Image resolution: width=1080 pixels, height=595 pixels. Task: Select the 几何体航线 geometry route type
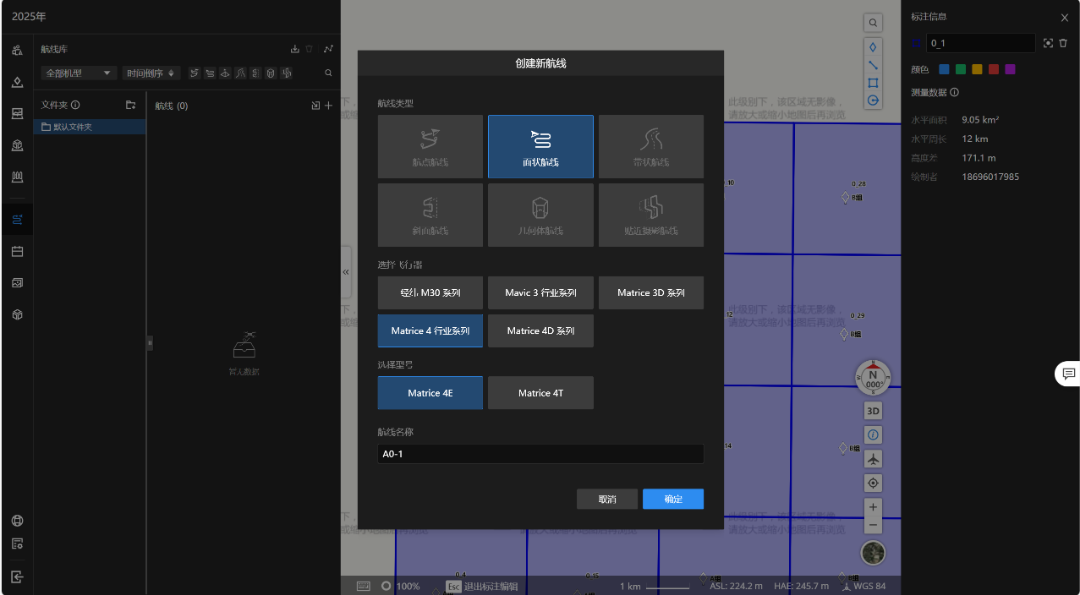click(x=541, y=215)
